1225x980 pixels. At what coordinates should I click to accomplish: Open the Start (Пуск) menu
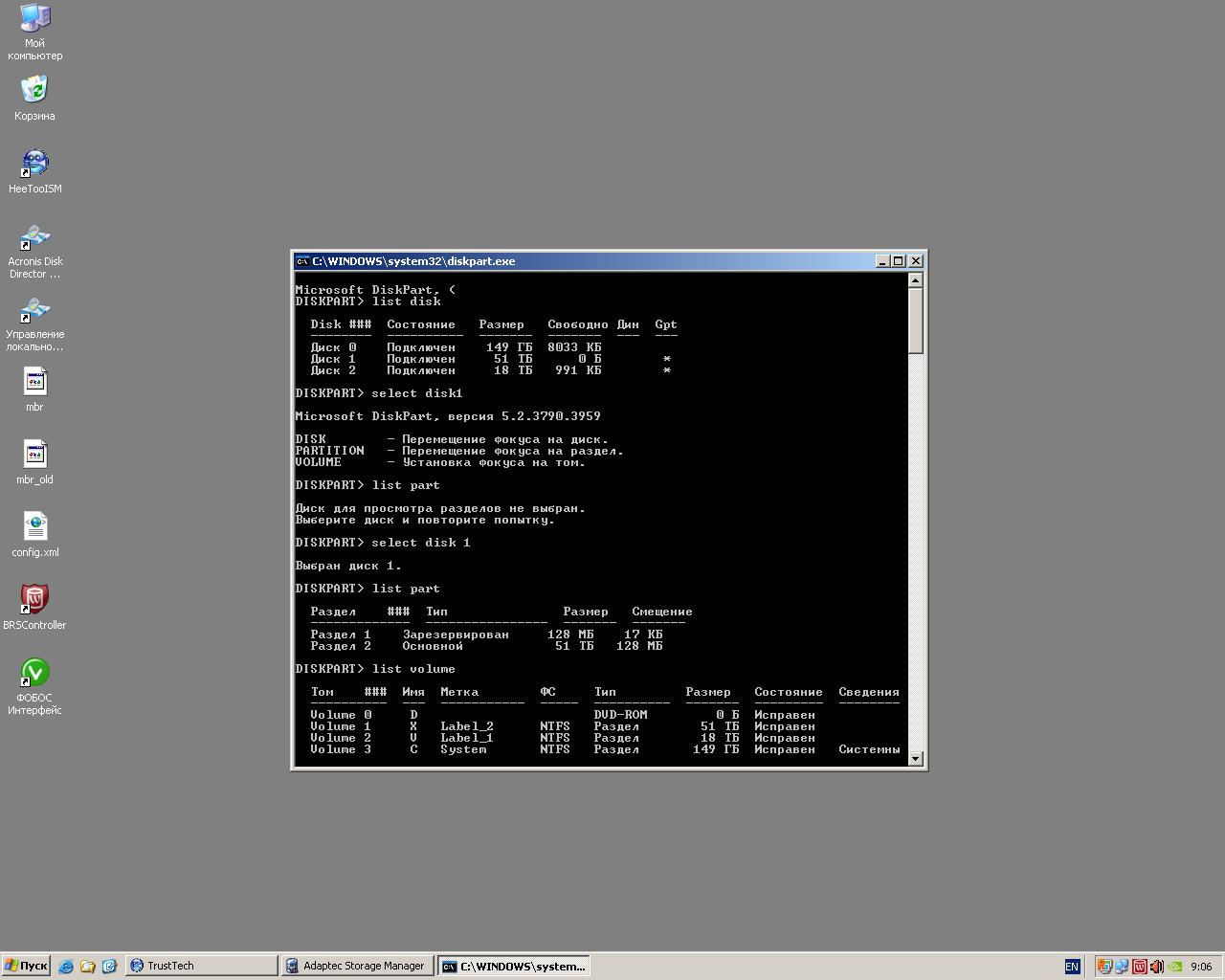coord(26,967)
